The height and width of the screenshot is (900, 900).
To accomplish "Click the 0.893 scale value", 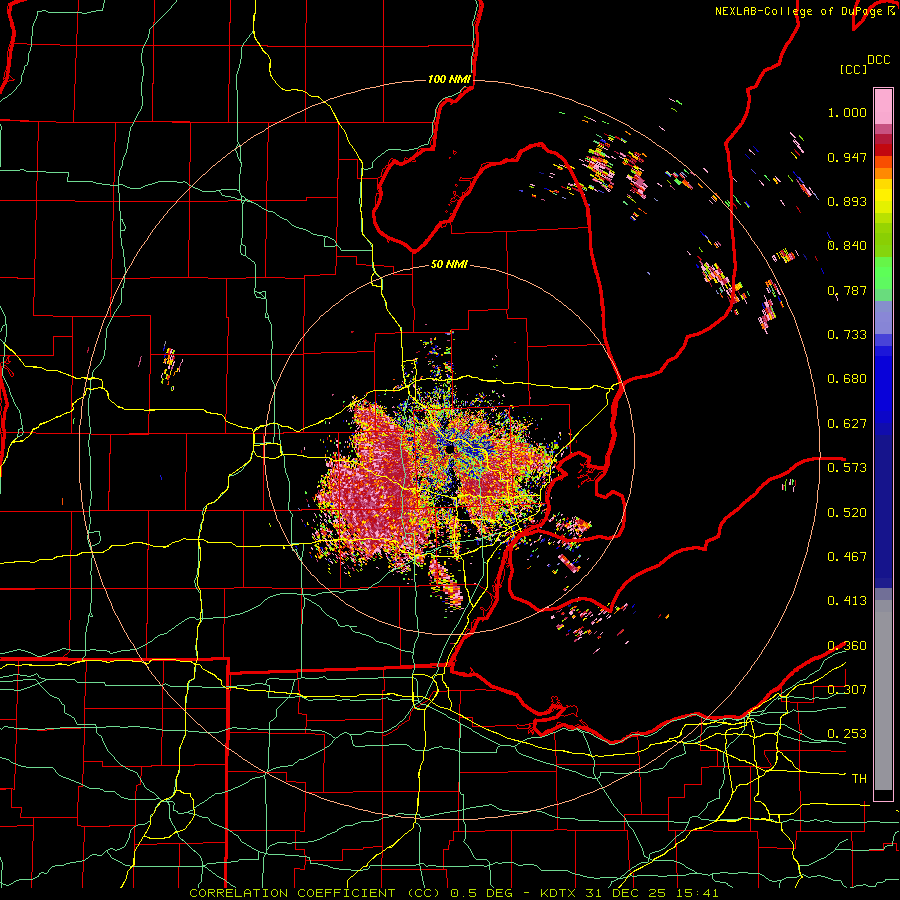I will 847,201.
